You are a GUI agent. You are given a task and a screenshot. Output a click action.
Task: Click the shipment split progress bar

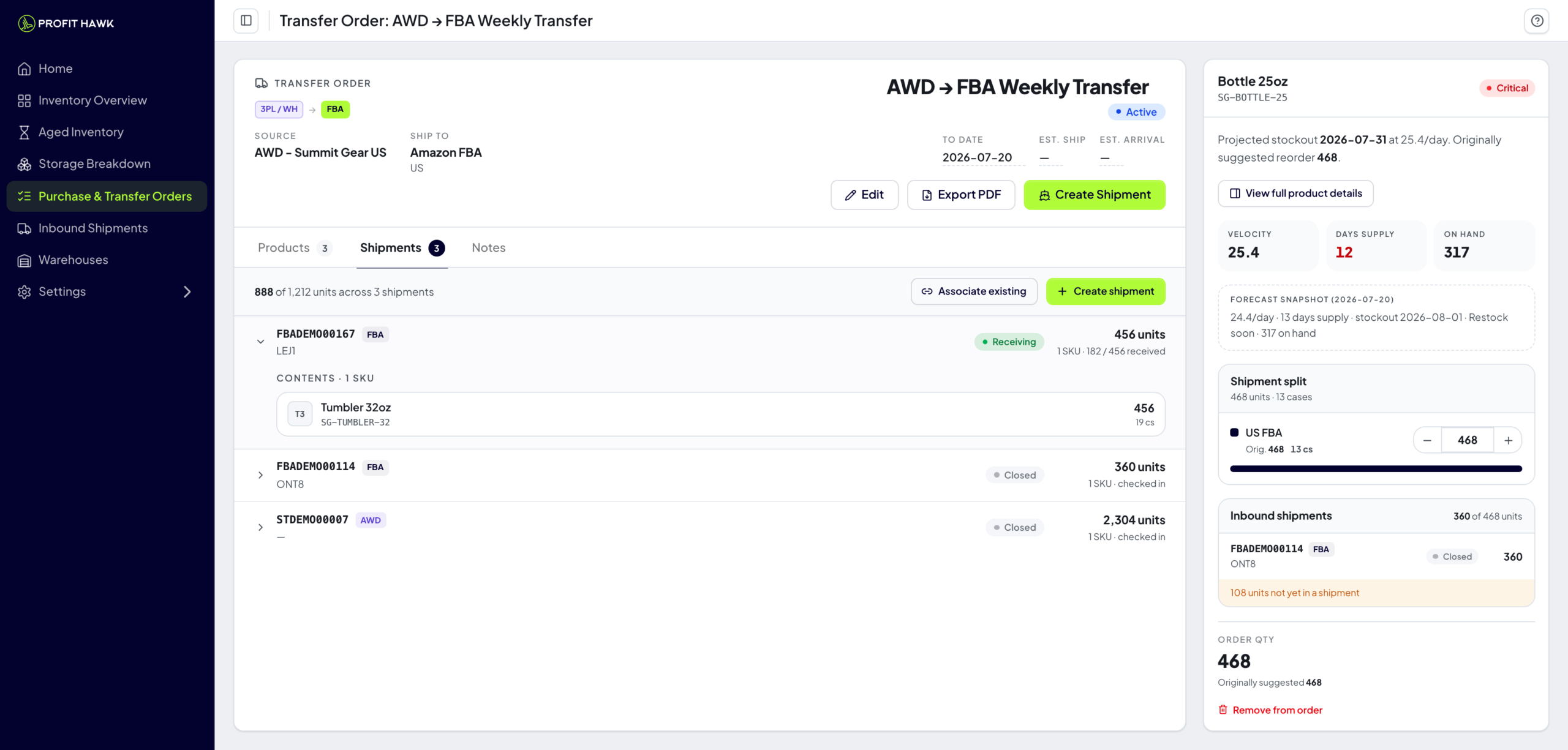point(1376,469)
